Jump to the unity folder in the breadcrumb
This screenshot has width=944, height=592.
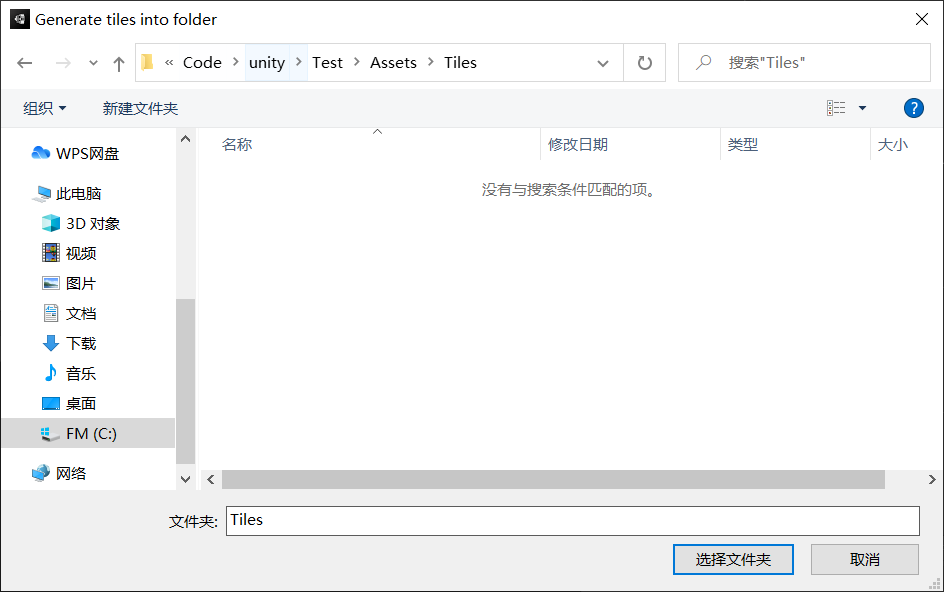coord(267,62)
